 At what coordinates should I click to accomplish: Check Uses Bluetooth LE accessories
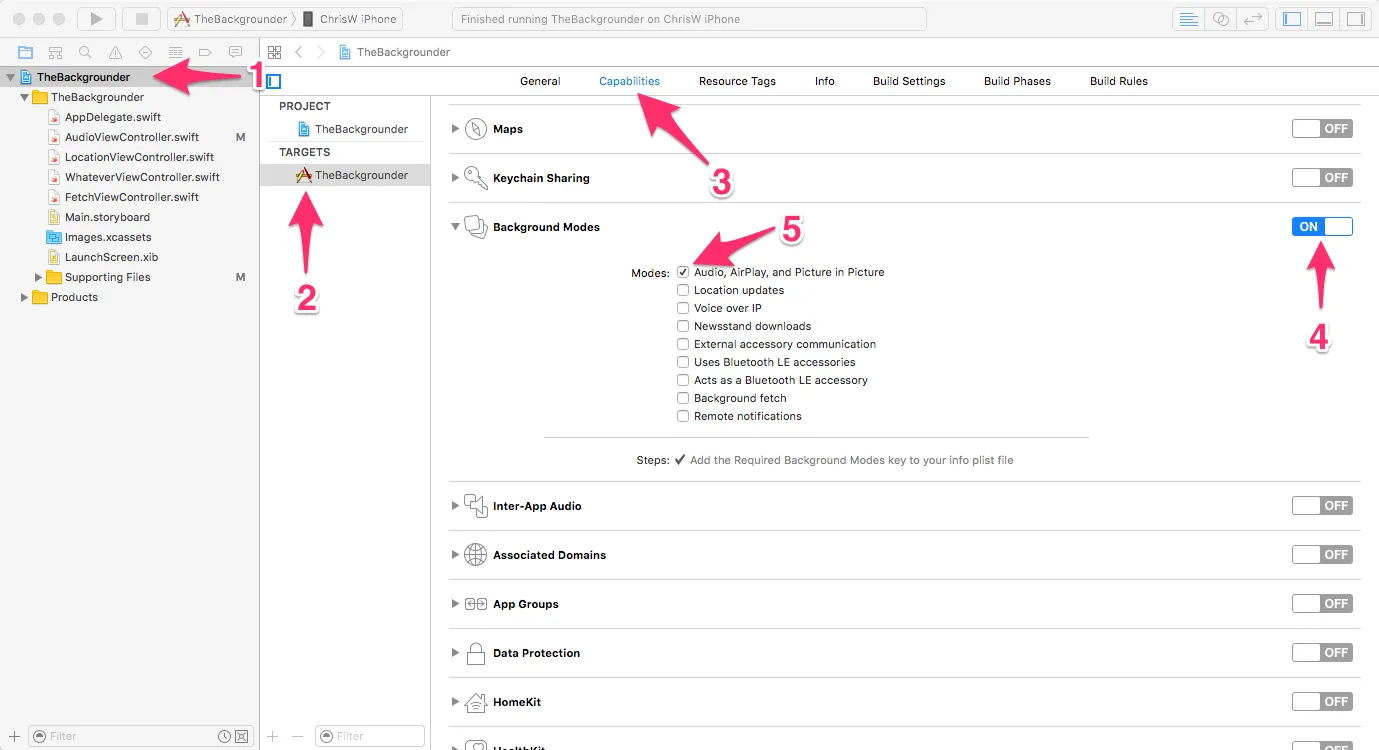coord(683,362)
